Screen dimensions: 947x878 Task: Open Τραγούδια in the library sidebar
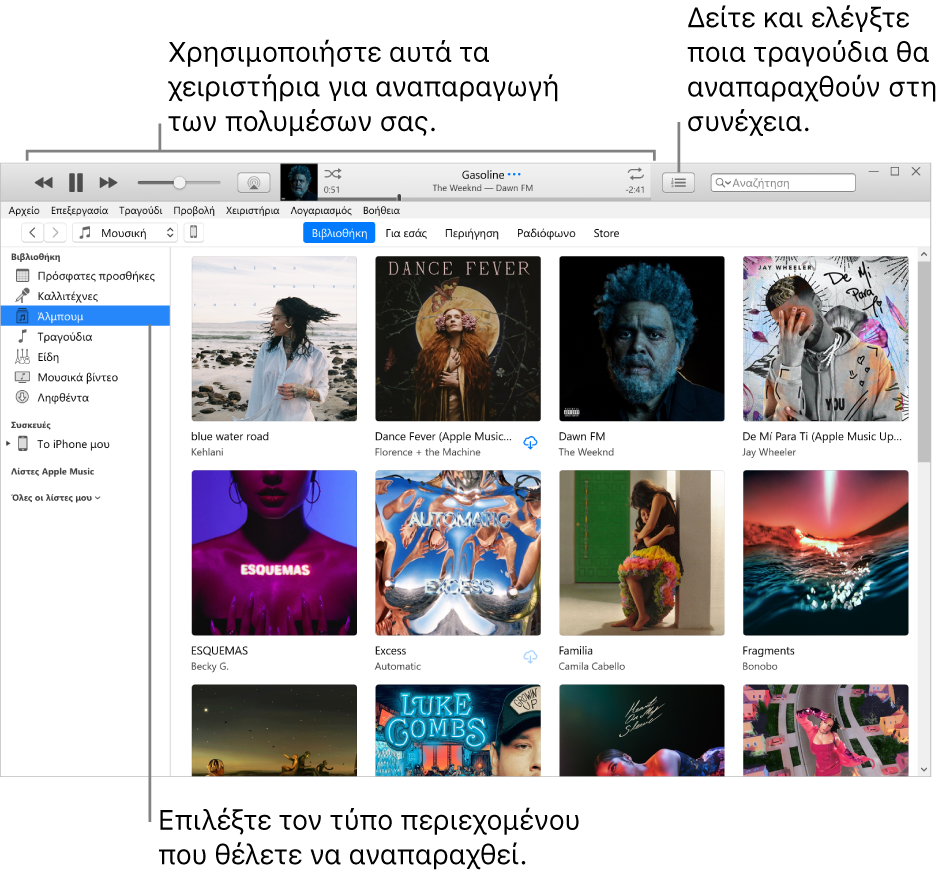click(66, 336)
